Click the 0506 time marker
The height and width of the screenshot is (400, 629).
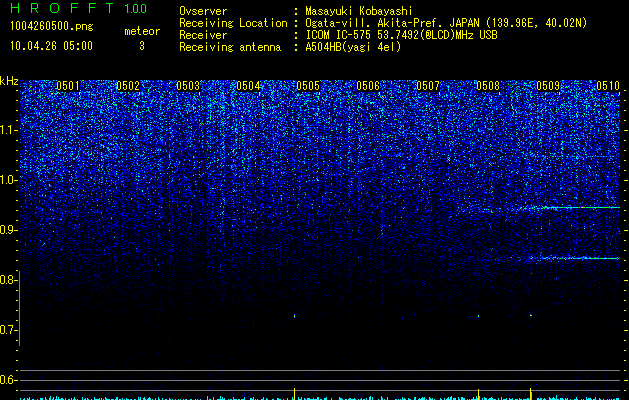click(x=368, y=86)
